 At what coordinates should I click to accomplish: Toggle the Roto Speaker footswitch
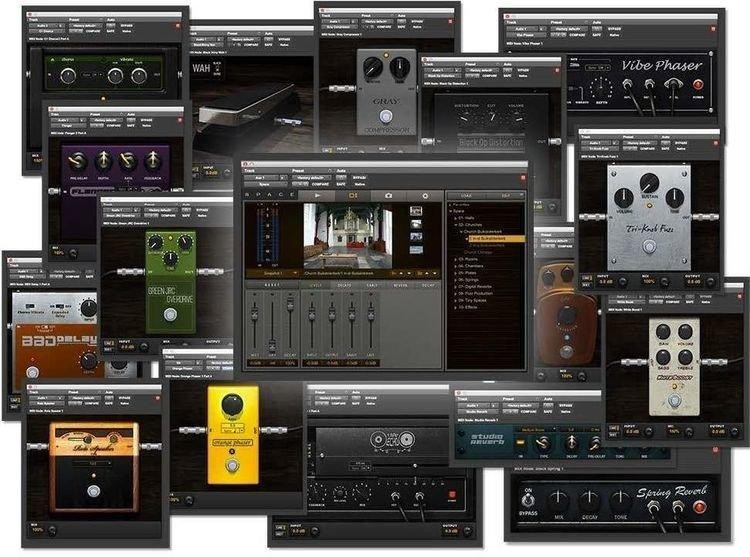(94, 491)
